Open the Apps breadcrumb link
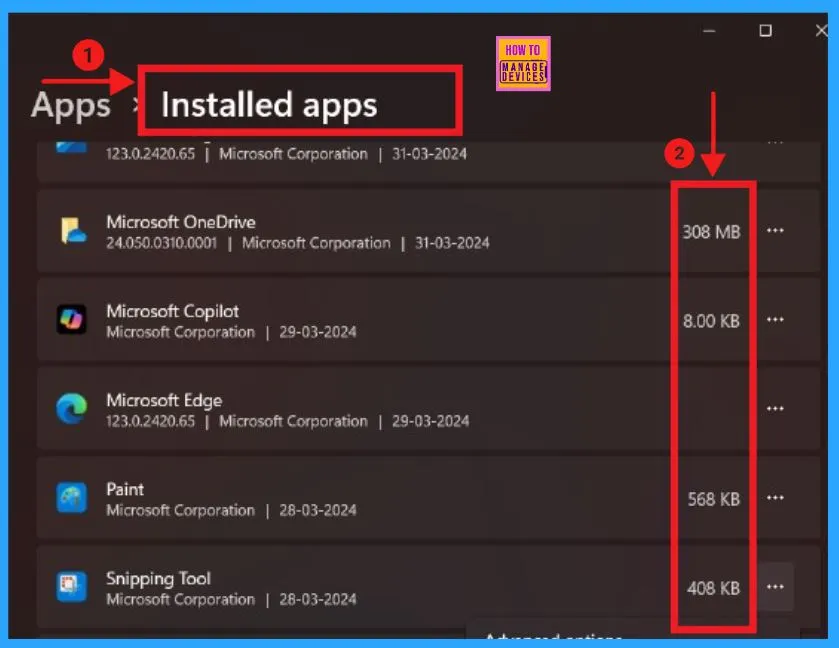 click(71, 105)
